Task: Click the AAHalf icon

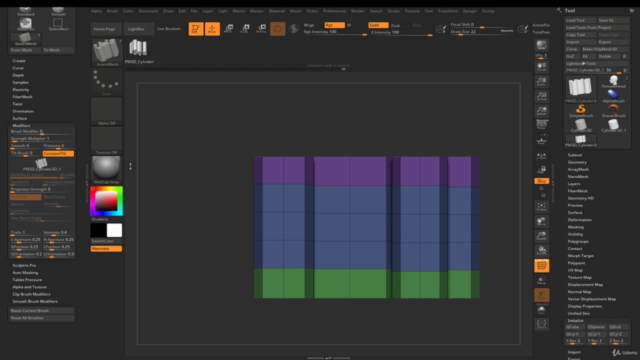Action: (x=542, y=111)
